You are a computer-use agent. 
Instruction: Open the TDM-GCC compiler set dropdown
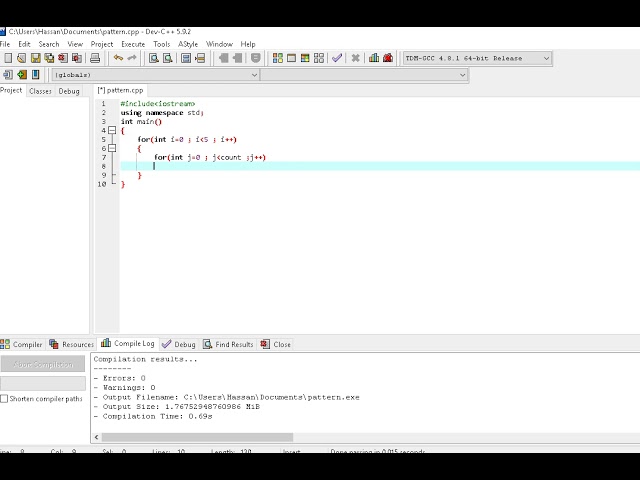(x=477, y=58)
